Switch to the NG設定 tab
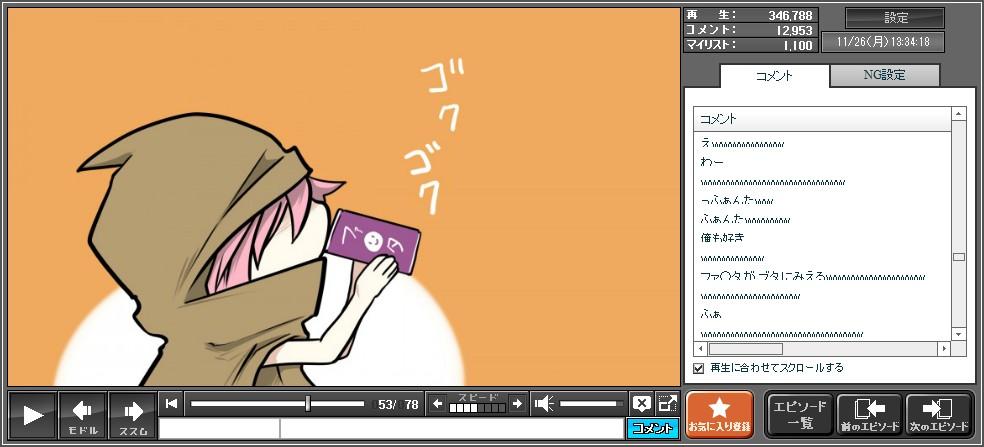The height and width of the screenshot is (447, 984). click(885, 75)
